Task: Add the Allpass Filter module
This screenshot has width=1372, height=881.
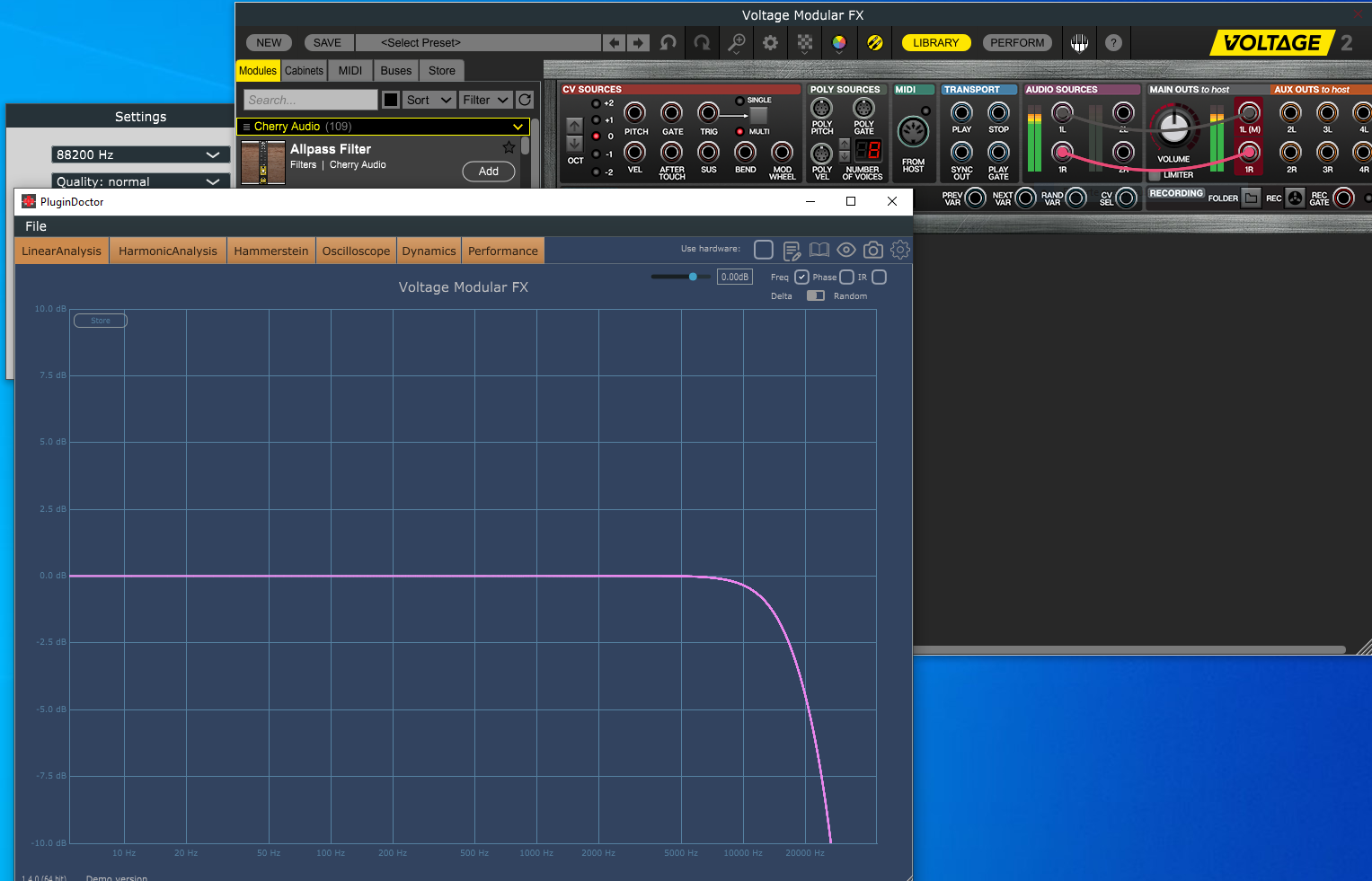Action: [489, 172]
